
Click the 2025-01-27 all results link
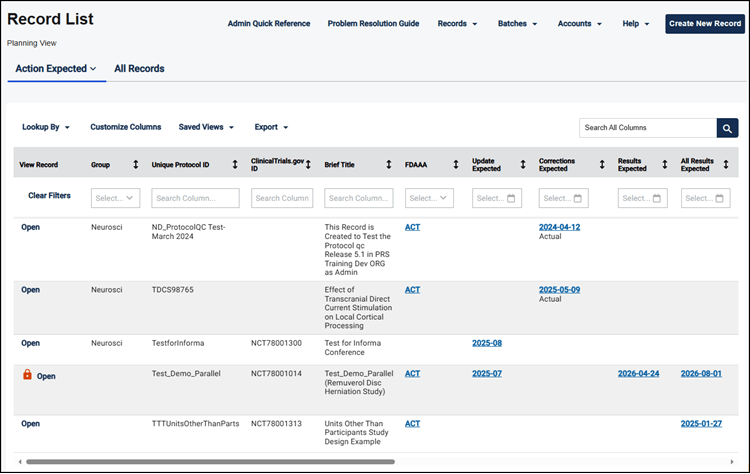701,424
